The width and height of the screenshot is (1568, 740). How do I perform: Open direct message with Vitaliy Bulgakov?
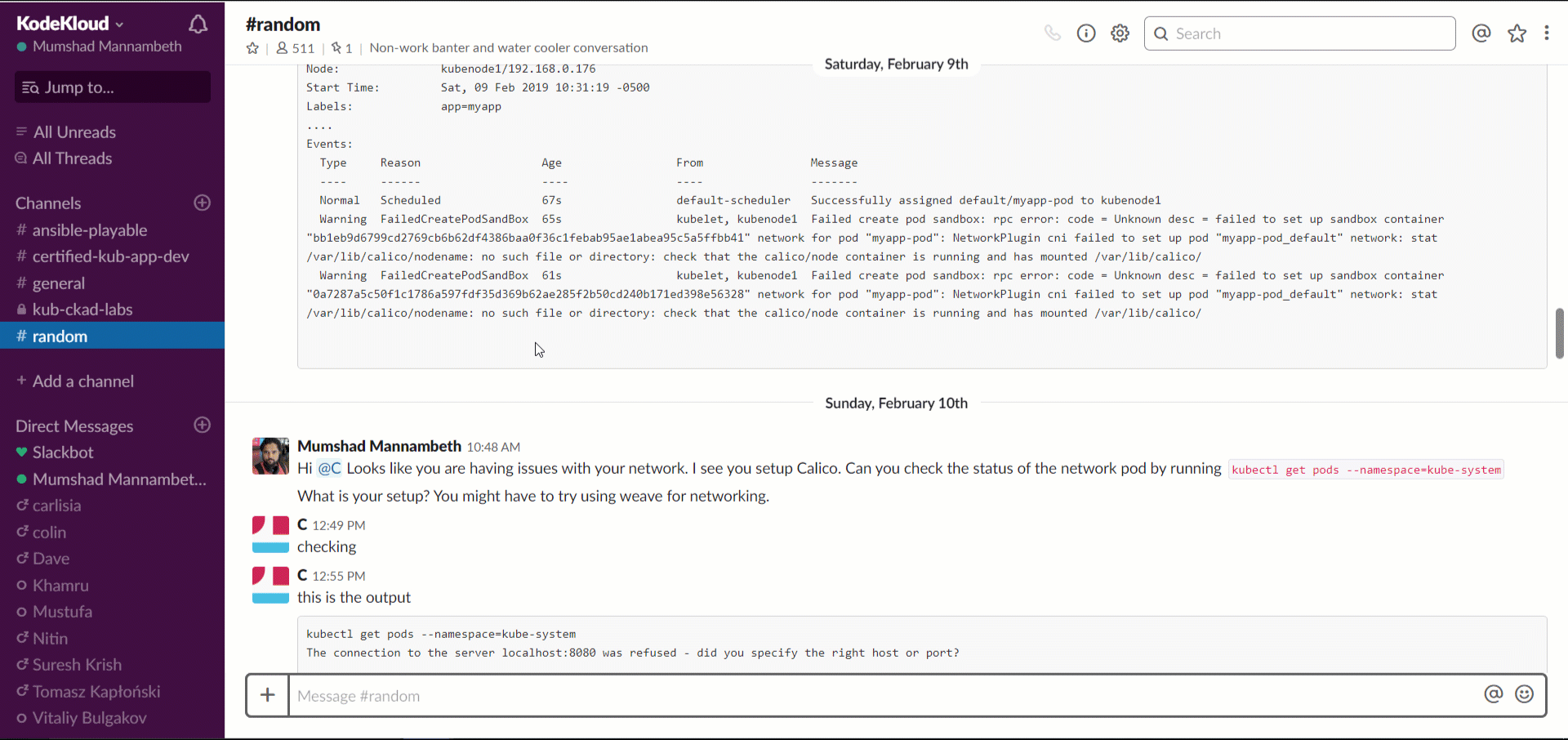(90, 718)
